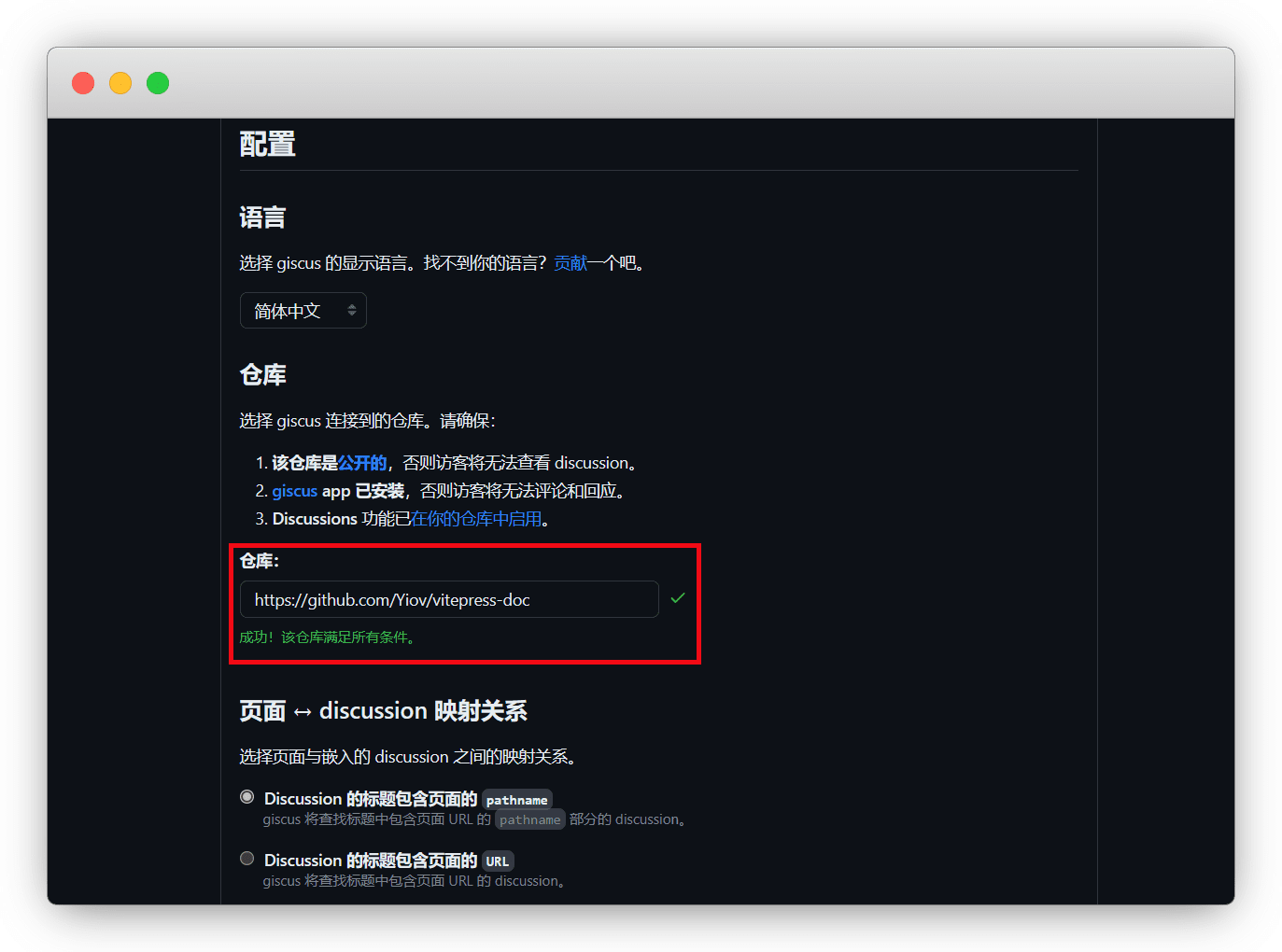Viewport: 1282px width, 952px height.
Task: Click the 在你的仓库中启用 link
Action: [x=476, y=519]
